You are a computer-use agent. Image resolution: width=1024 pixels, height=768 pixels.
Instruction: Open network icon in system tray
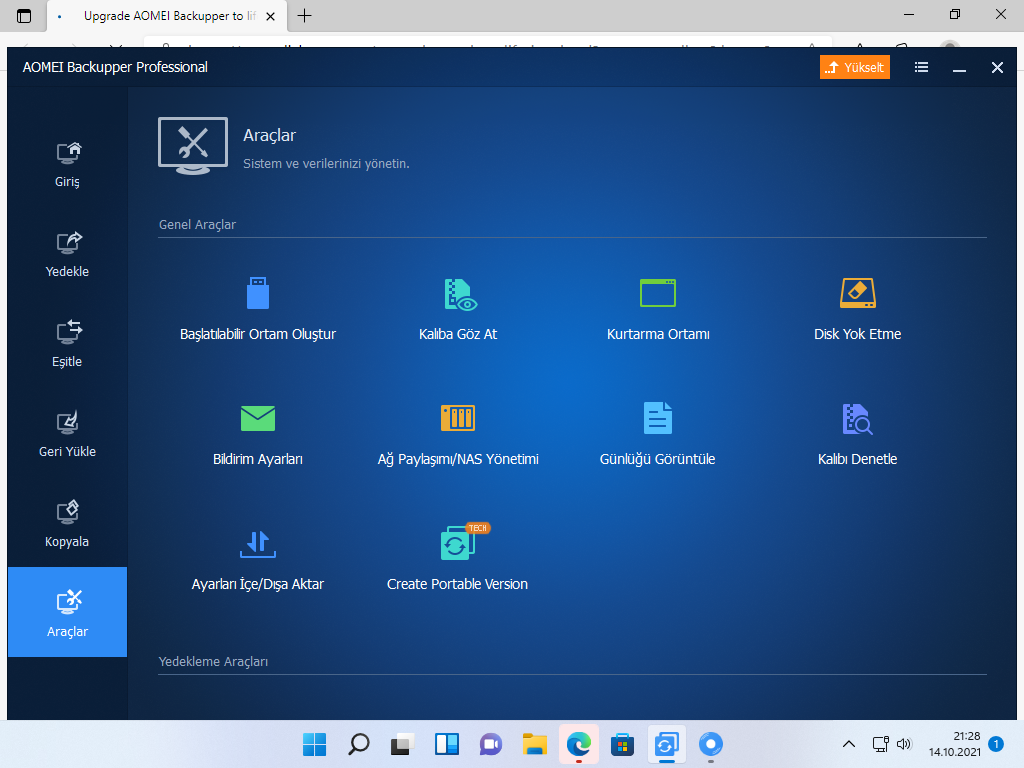[880, 744]
